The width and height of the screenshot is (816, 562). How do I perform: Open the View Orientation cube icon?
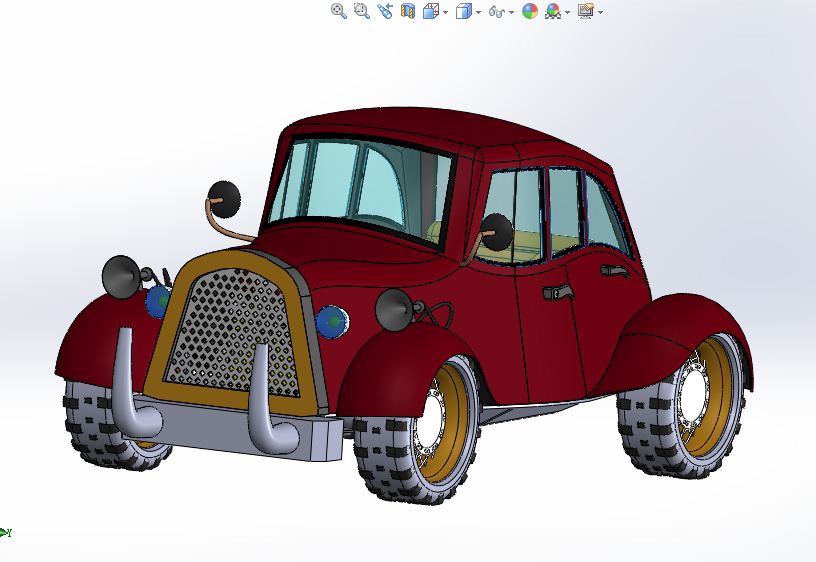click(430, 11)
